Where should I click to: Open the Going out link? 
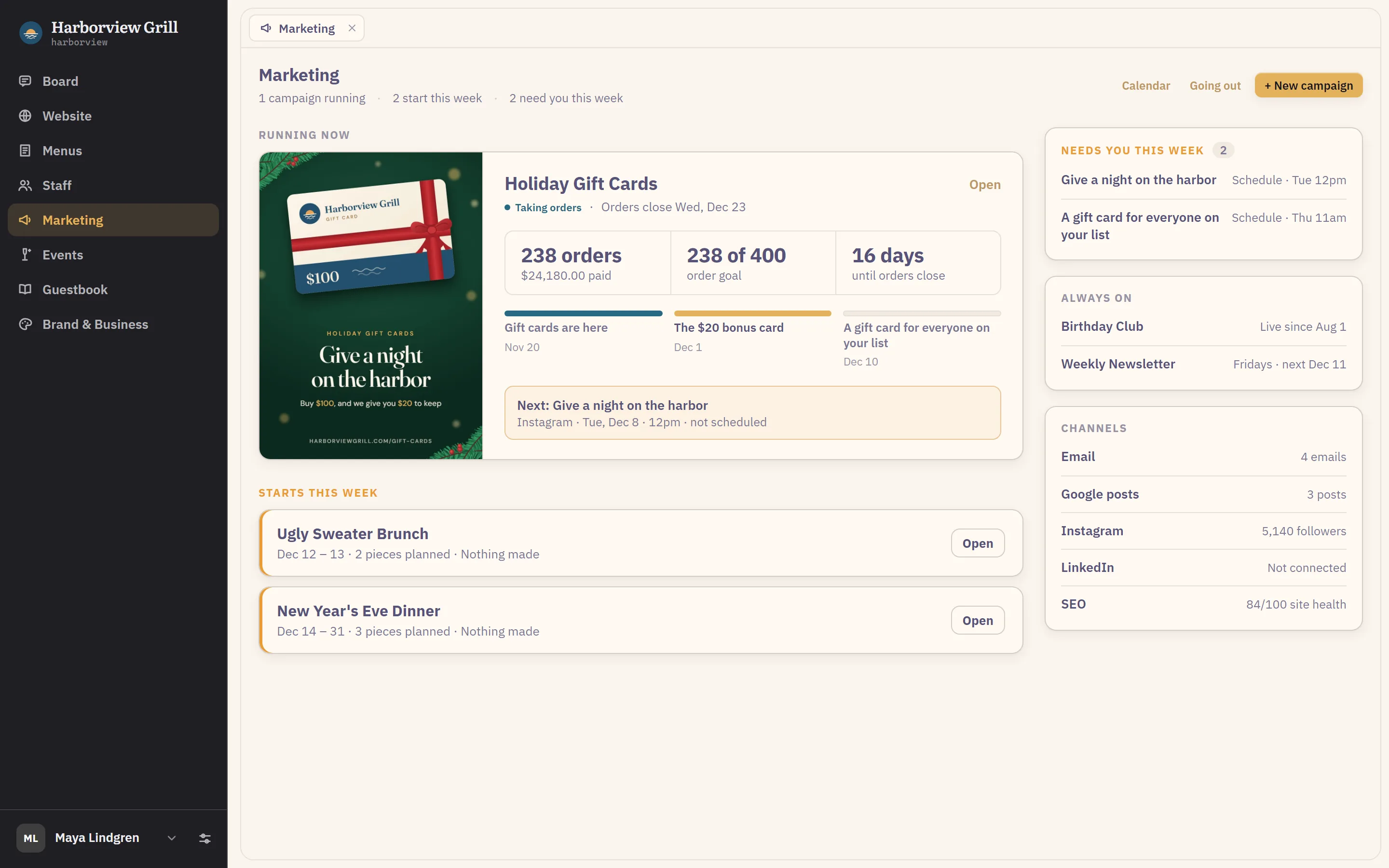pos(1214,85)
